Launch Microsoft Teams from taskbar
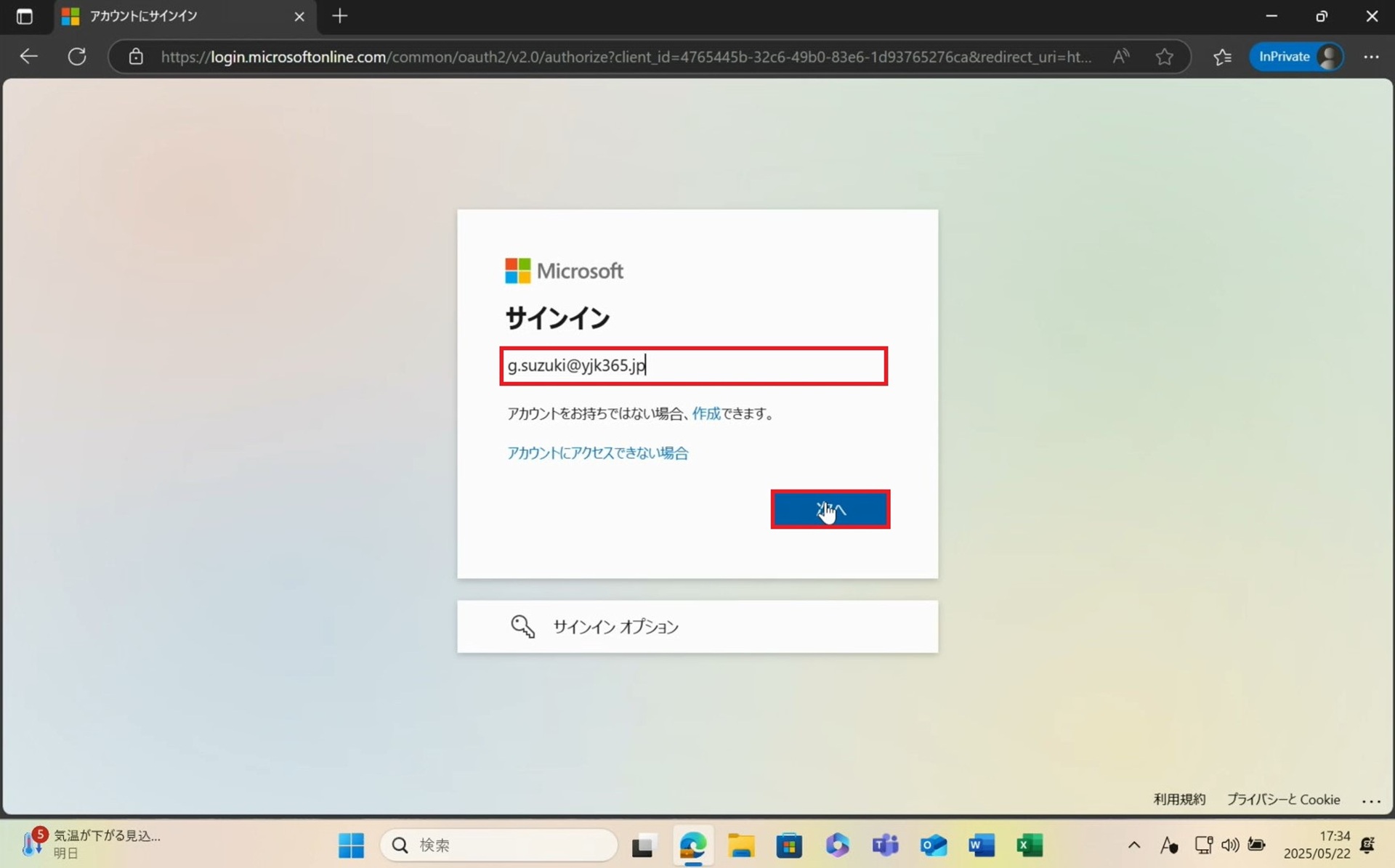The width and height of the screenshot is (1395, 868). click(885, 845)
